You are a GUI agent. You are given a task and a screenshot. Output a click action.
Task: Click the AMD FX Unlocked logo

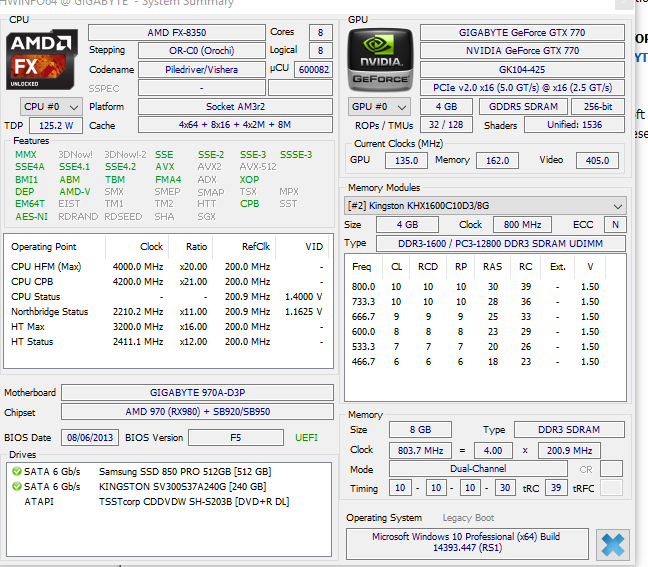click(x=42, y=60)
